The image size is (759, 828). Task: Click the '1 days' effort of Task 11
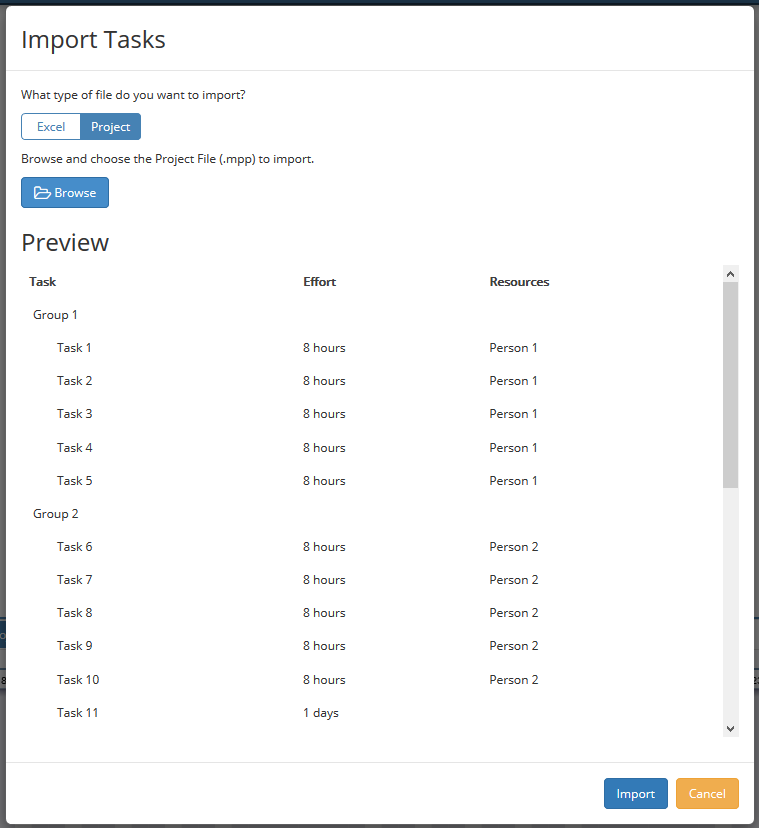coord(321,713)
